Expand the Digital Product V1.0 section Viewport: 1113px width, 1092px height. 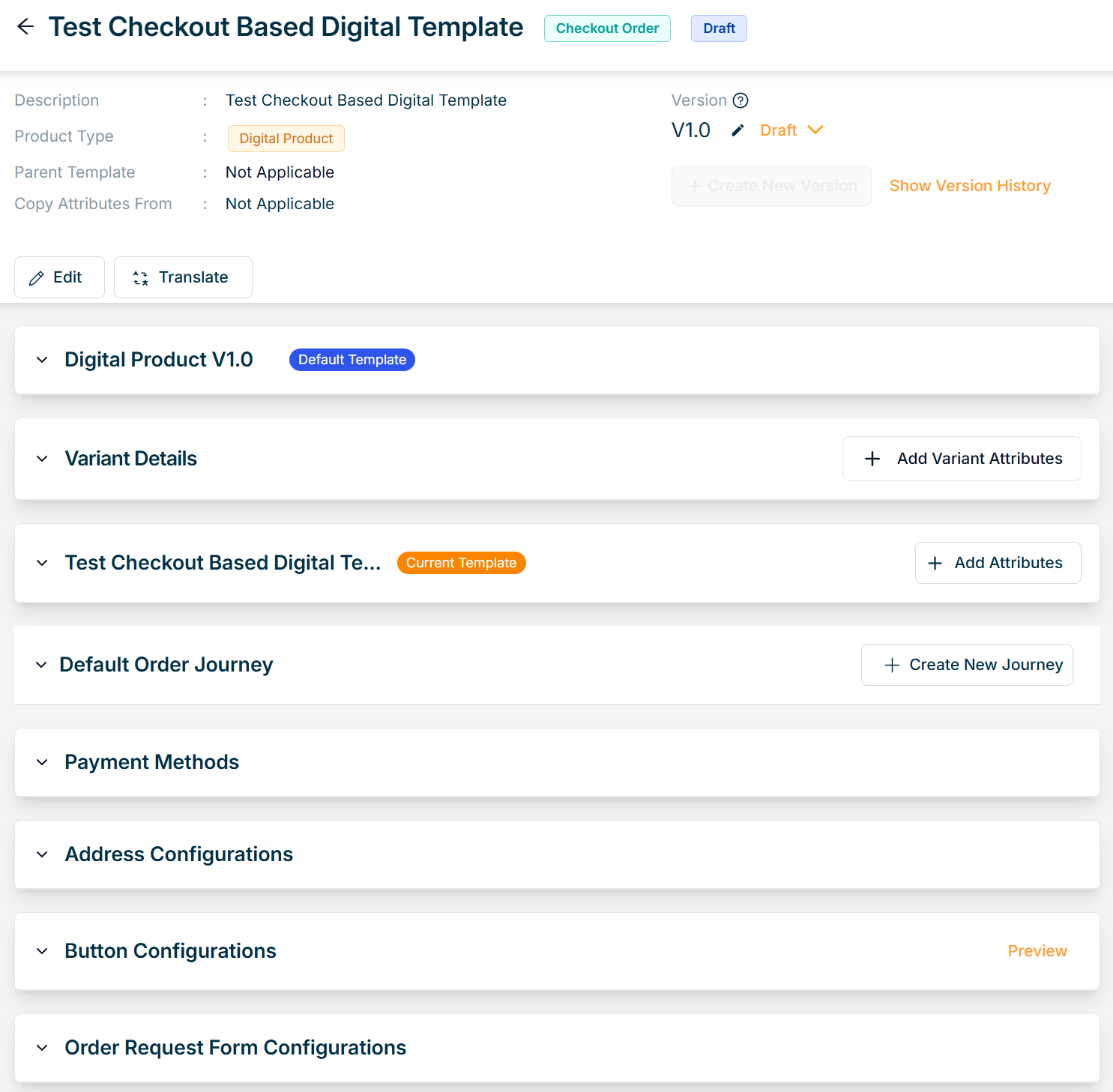pos(42,360)
